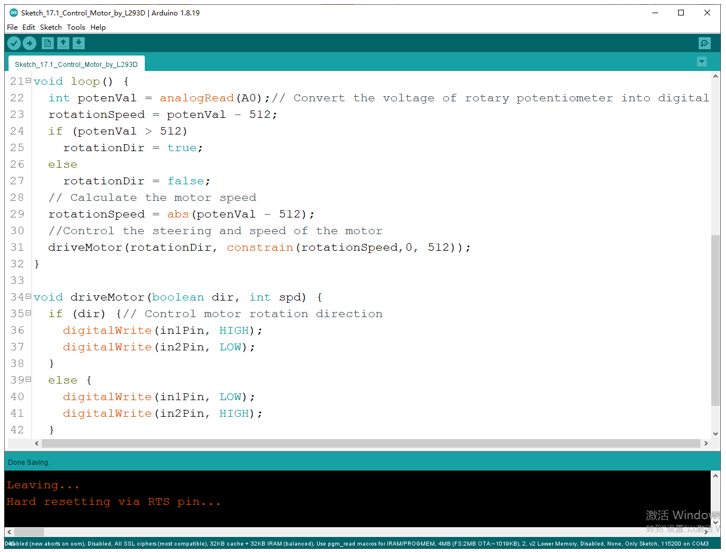
Task: Open the Serial Monitor icon
Action: point(704,44)
